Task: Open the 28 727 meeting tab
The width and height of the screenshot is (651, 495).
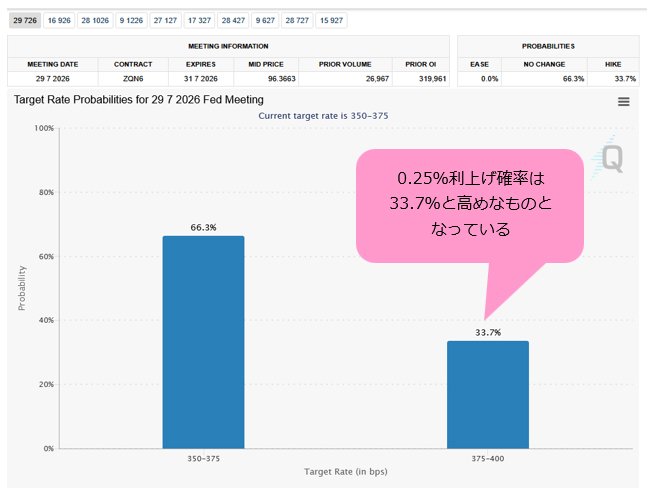Action: 297,20
